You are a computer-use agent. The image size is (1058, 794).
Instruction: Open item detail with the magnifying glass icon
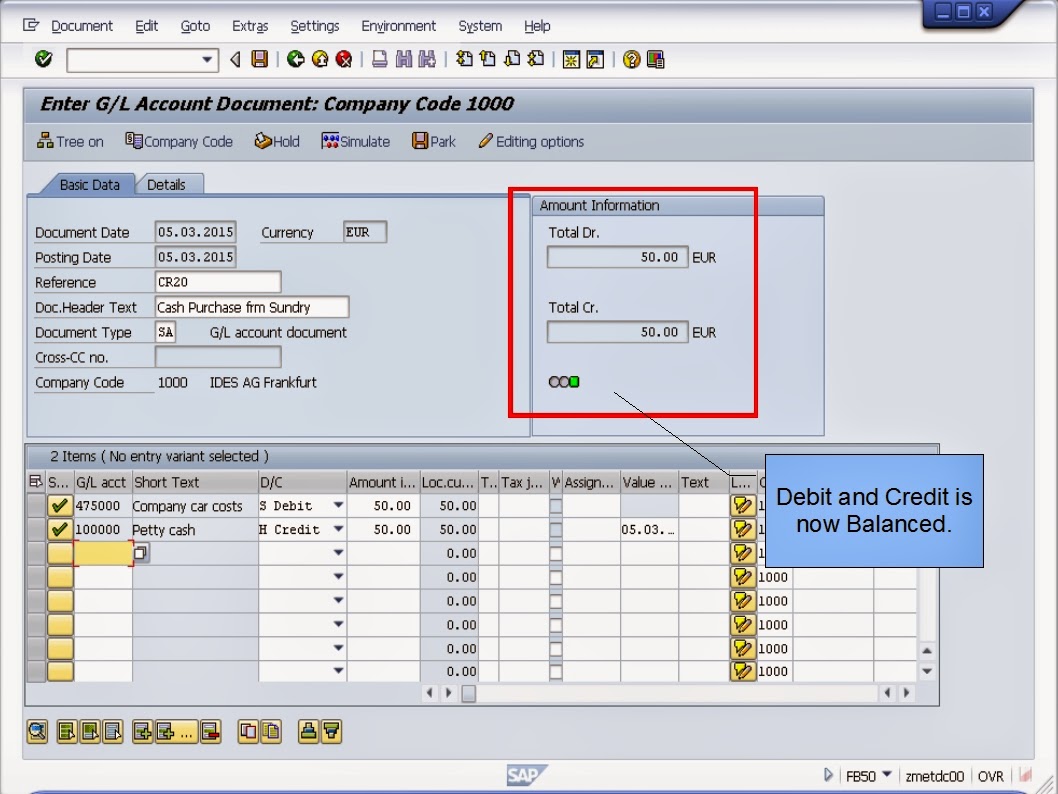[37, 732]
